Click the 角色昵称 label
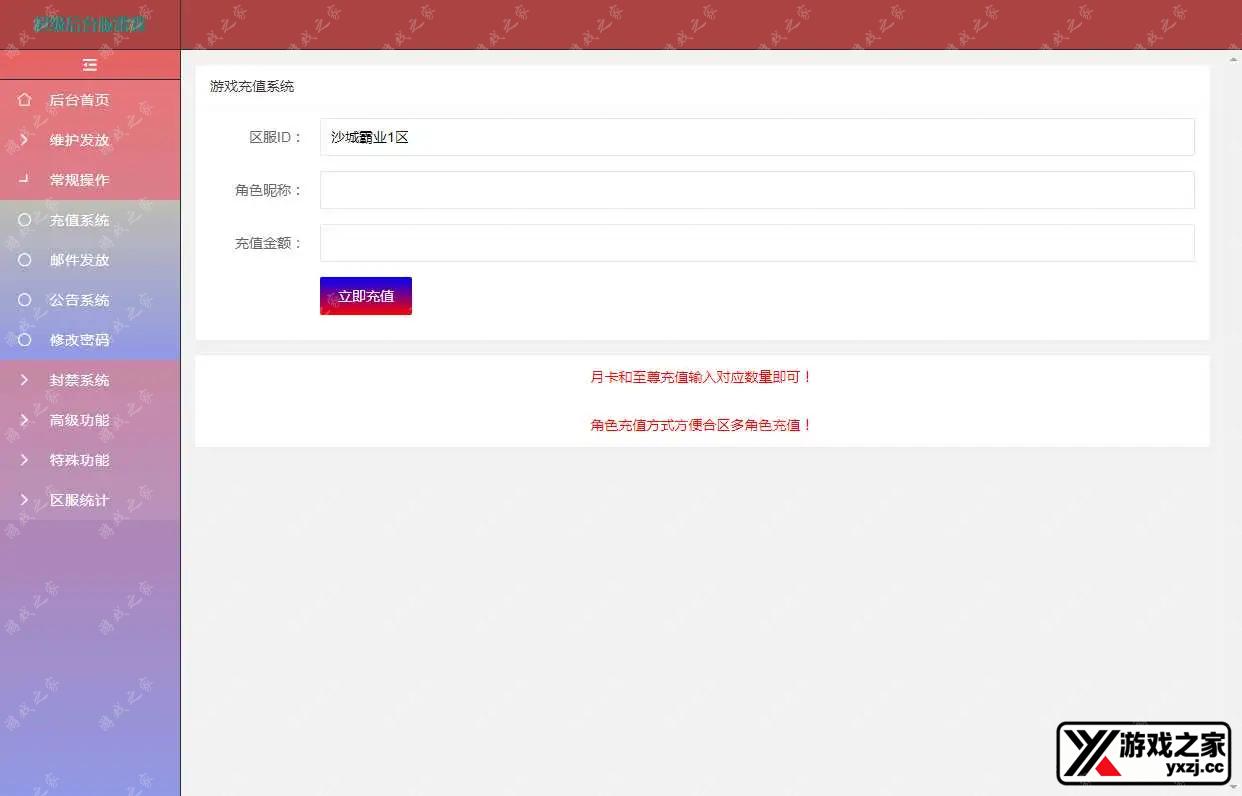 268,190
